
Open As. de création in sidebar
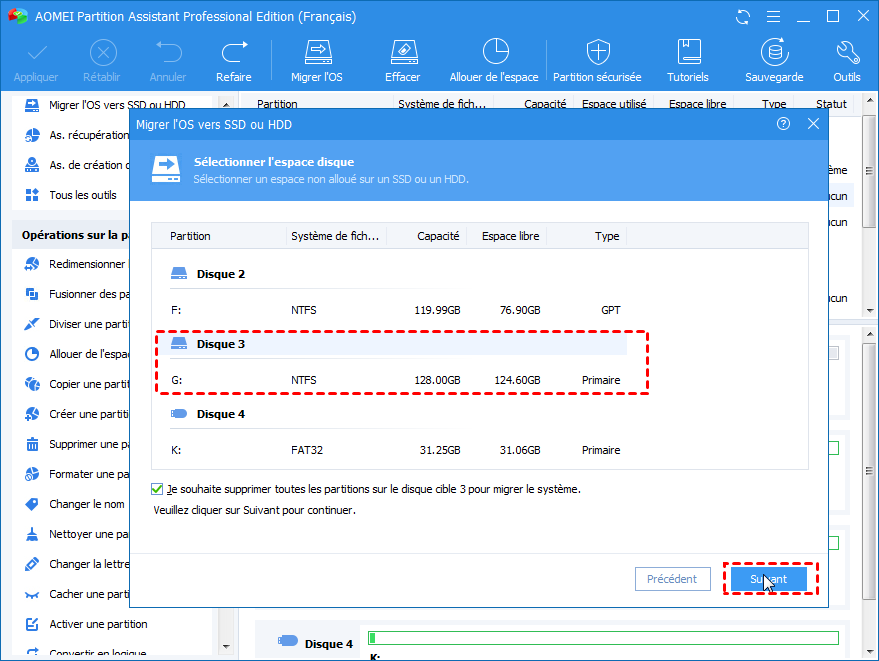(x=77, y=165)
